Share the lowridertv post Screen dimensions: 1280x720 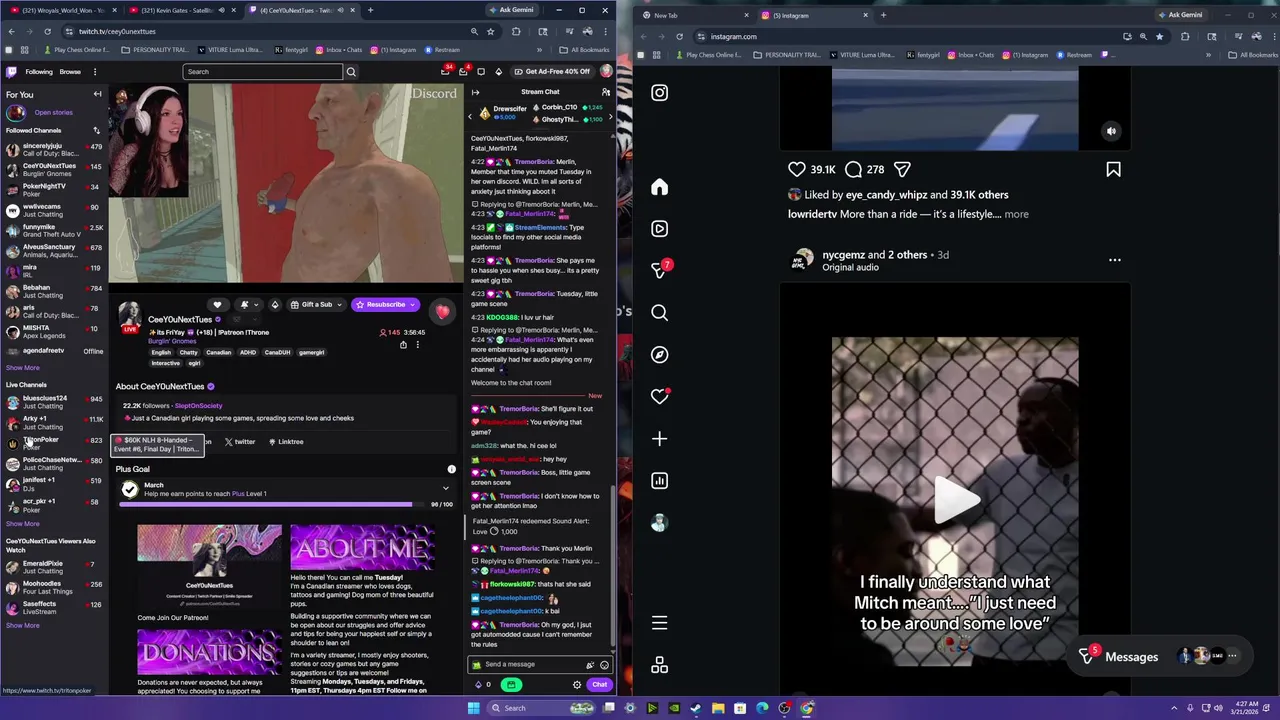[902, 170]
